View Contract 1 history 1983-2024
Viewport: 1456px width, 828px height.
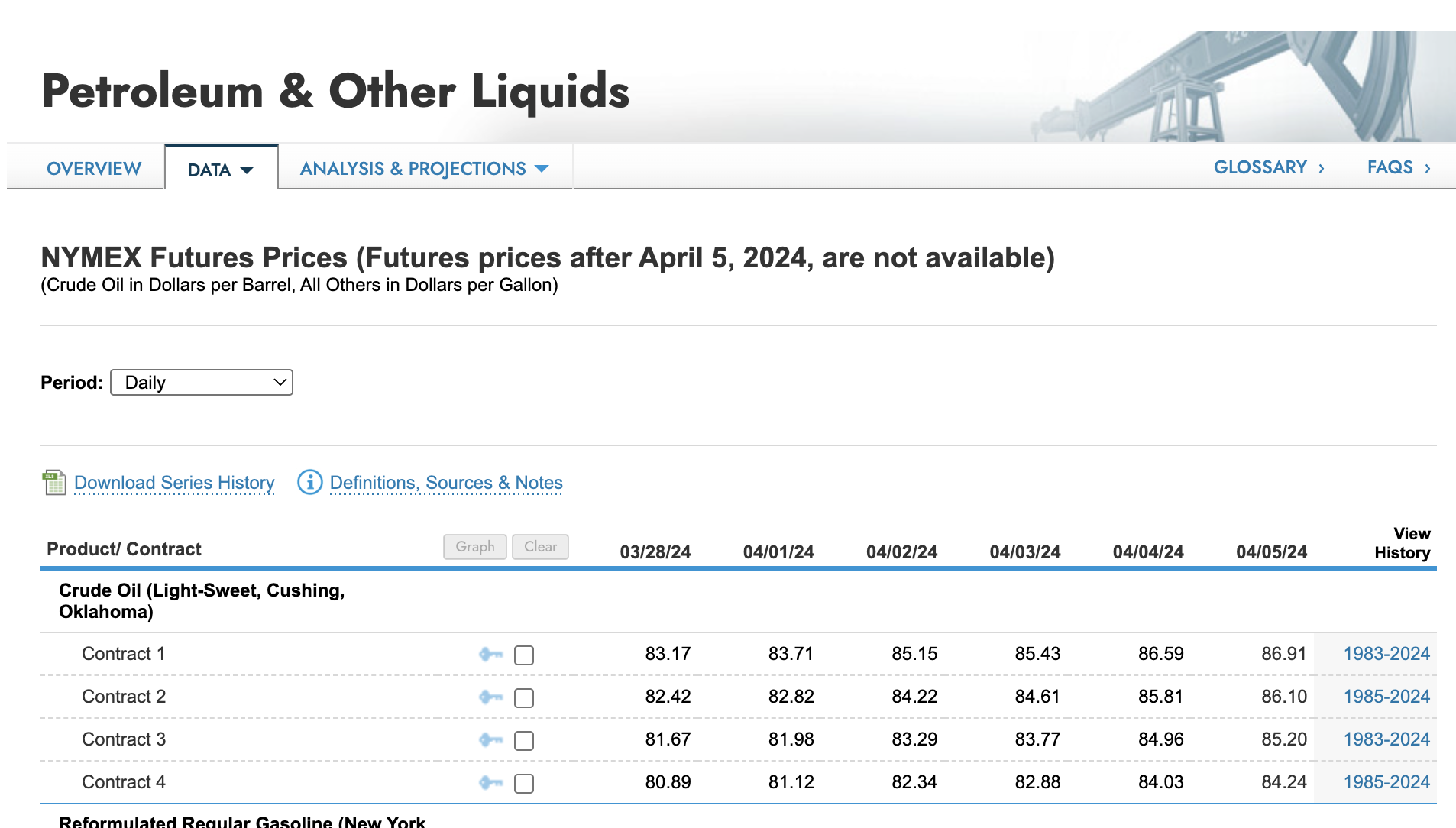pyautogui.click(x=1386, y=655)
